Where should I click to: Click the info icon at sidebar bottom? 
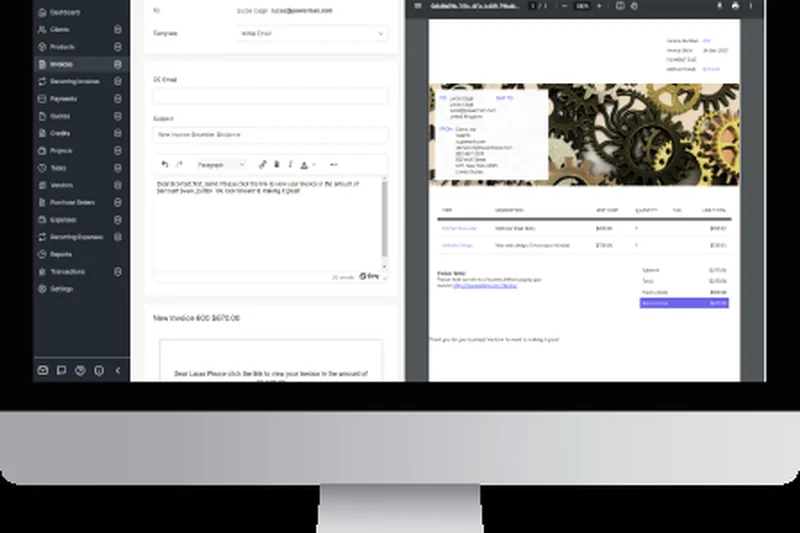pyautogui.click(x=99, y=370)
